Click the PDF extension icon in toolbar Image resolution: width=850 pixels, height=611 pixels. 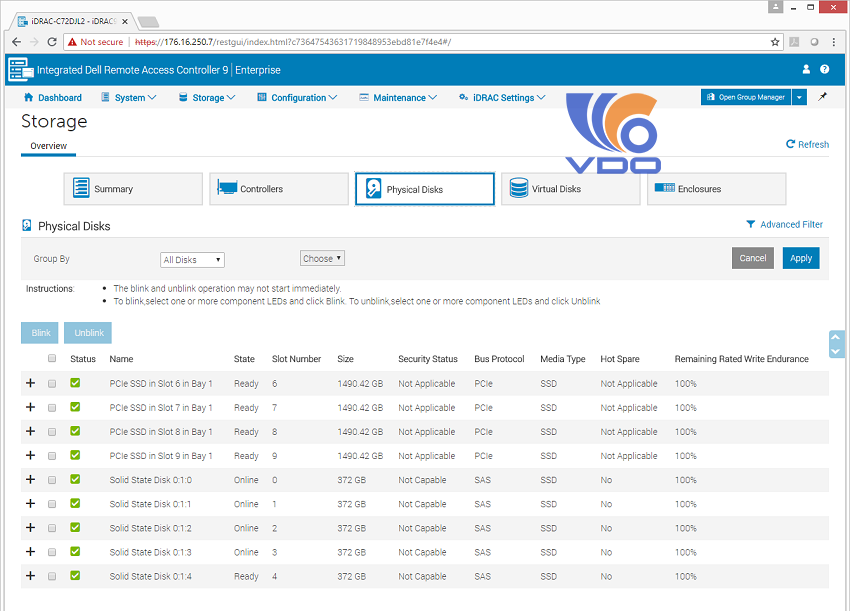click(x=795, y=42)
